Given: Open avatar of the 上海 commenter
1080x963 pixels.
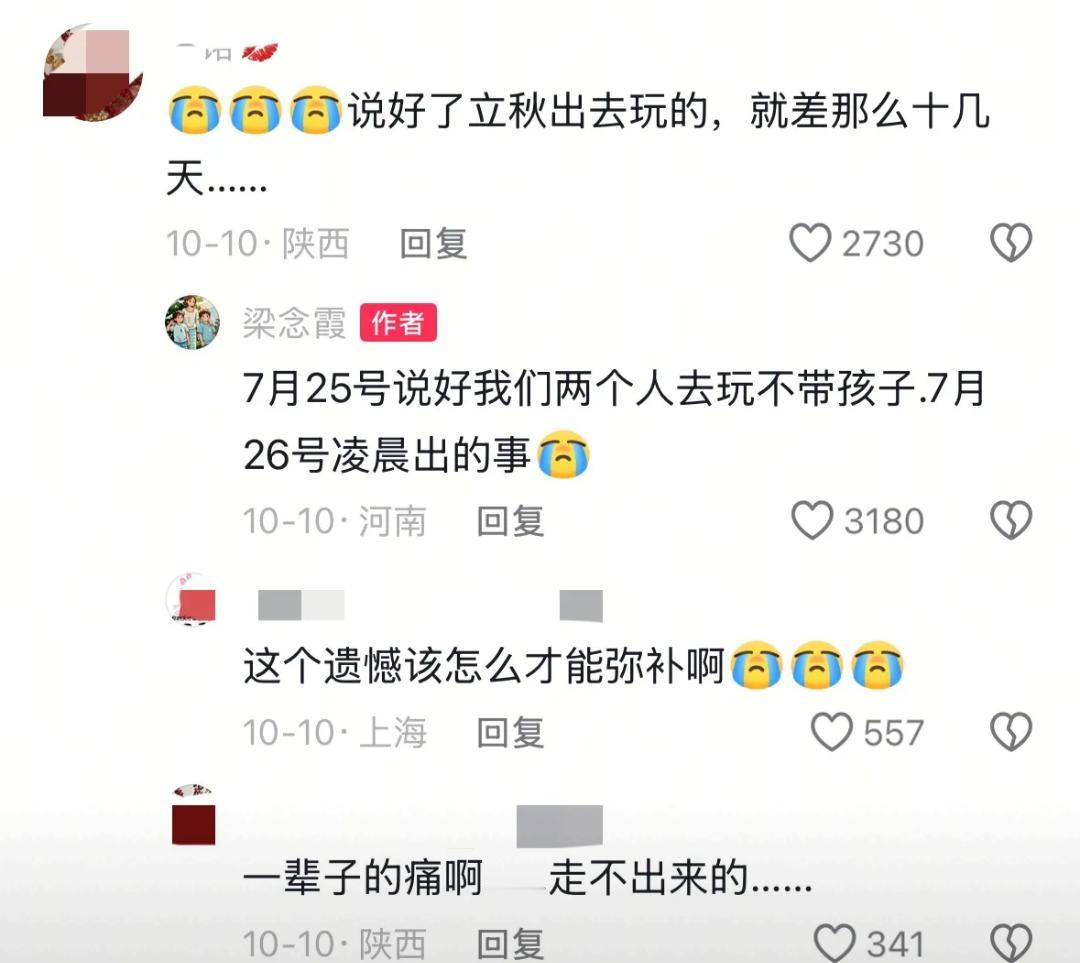Looking at the screenshot, I should (192, 599).
